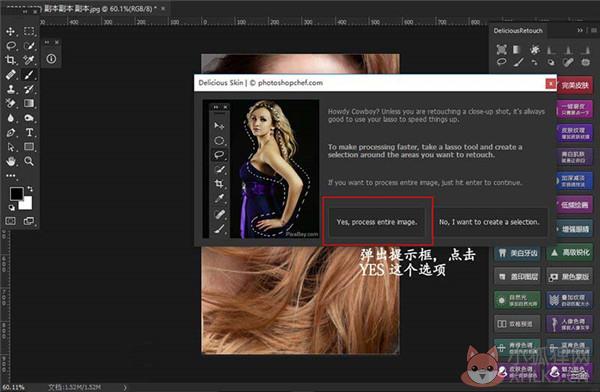This screenshot has width=600, height=392.
Task: Select the Healing Brush bandage tool
Action: pos(10,75)
